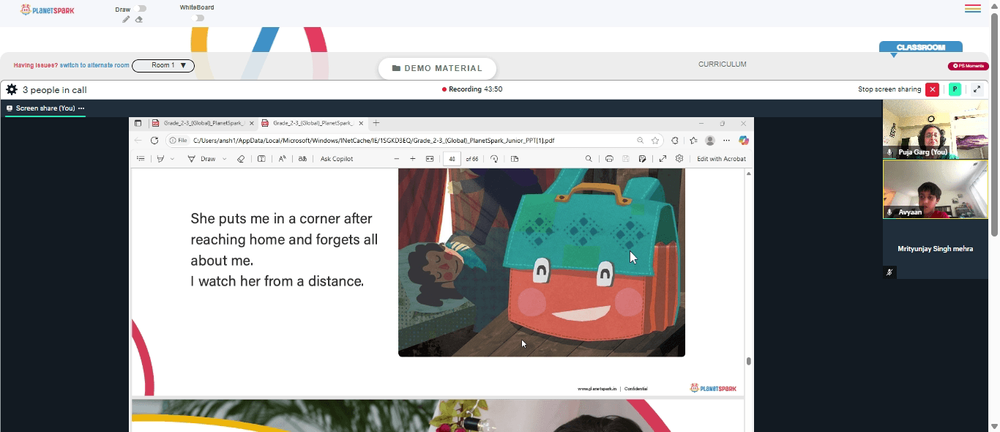Rotate the PDF page
This screenshot has width=1000, height=432.
click(x=494, y=159)
